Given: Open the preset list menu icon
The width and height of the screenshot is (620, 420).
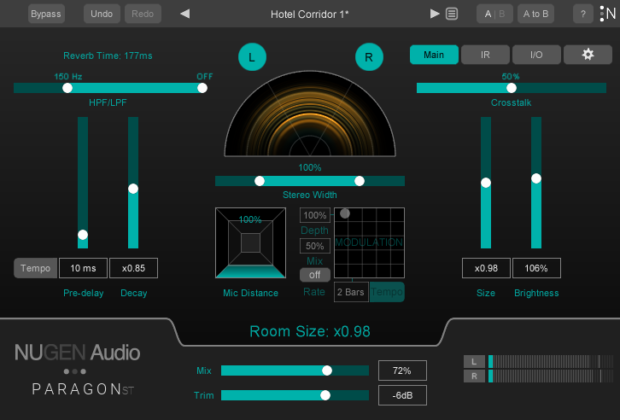Looking at the screenshot, I should click(452, 14).
